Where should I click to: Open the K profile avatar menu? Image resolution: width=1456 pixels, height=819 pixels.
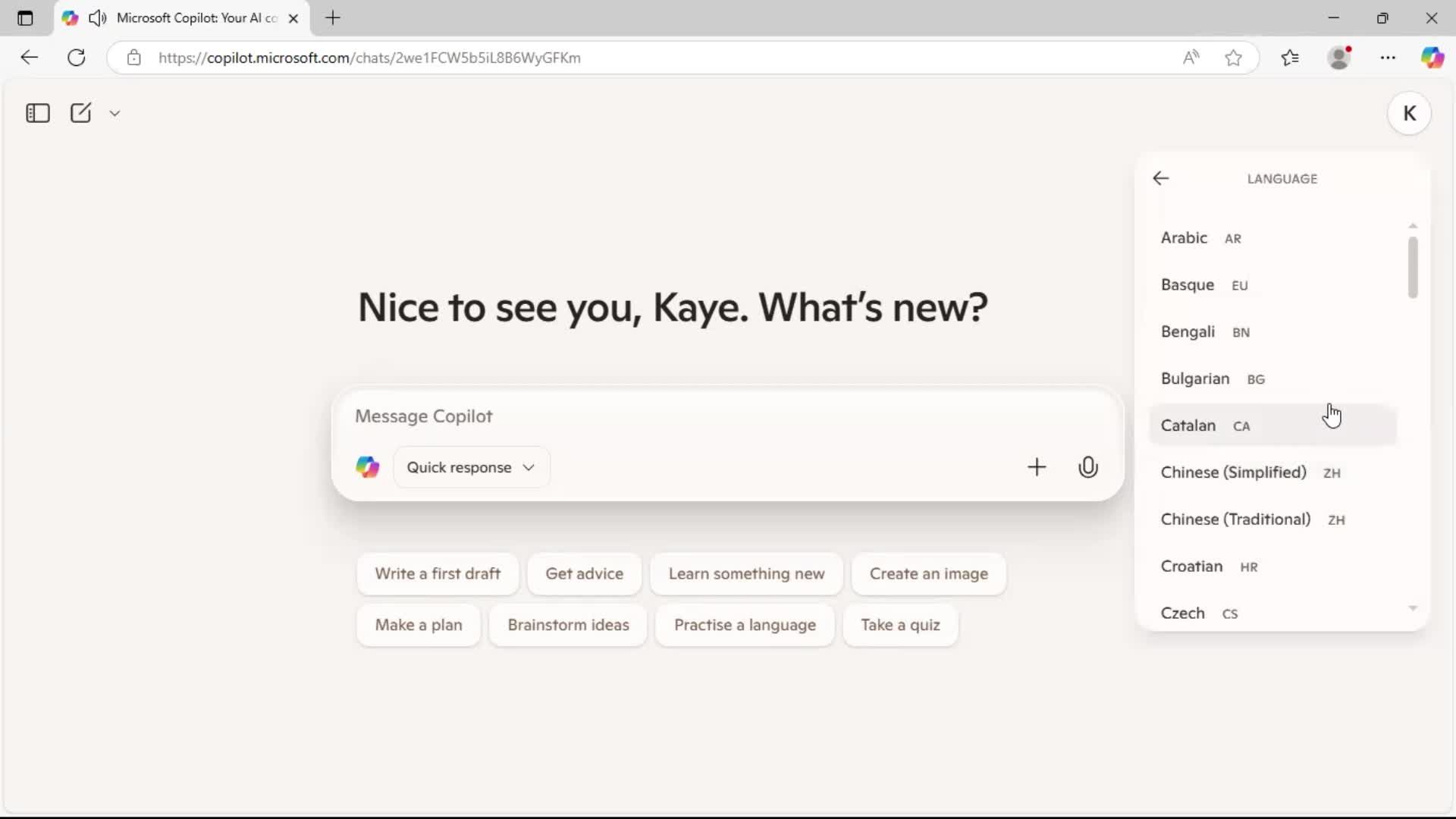[x=1409, y=113]
